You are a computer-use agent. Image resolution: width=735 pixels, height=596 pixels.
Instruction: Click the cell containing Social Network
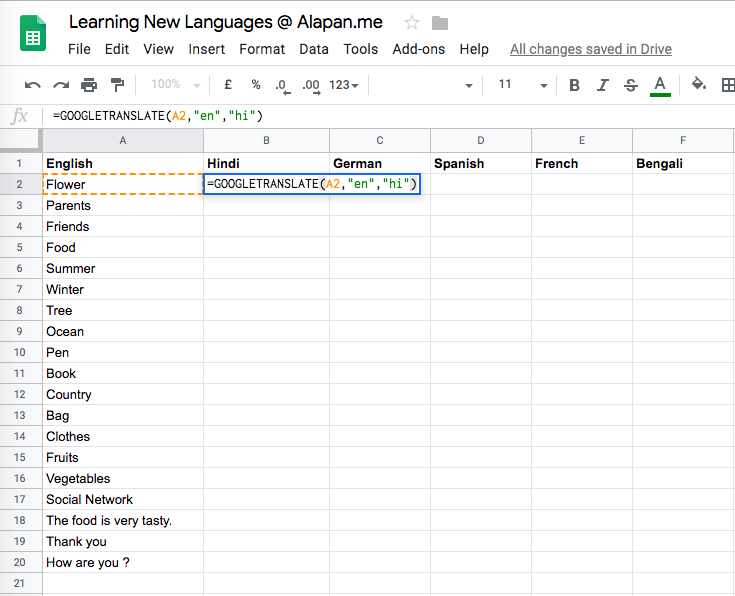tap(123, 499)
